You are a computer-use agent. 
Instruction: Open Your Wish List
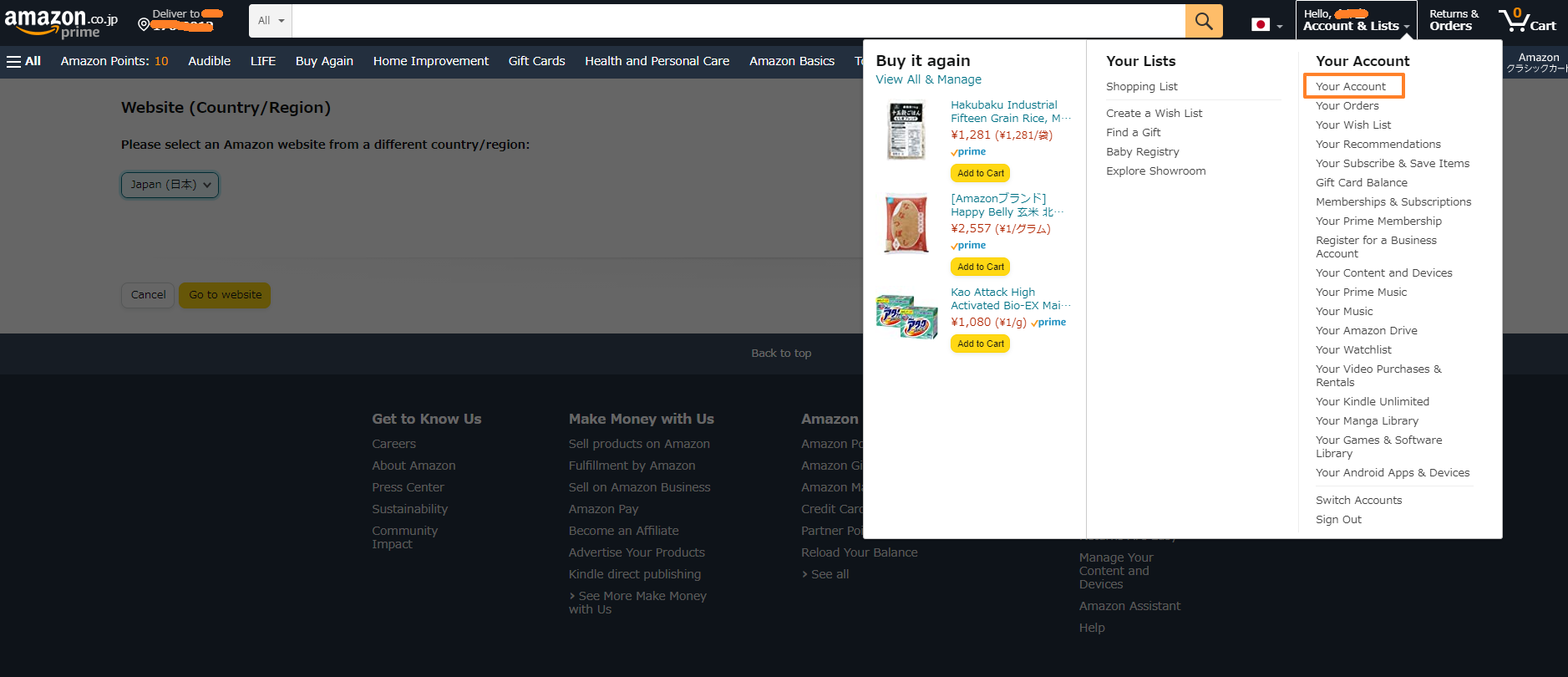(x=1353, y=125)
